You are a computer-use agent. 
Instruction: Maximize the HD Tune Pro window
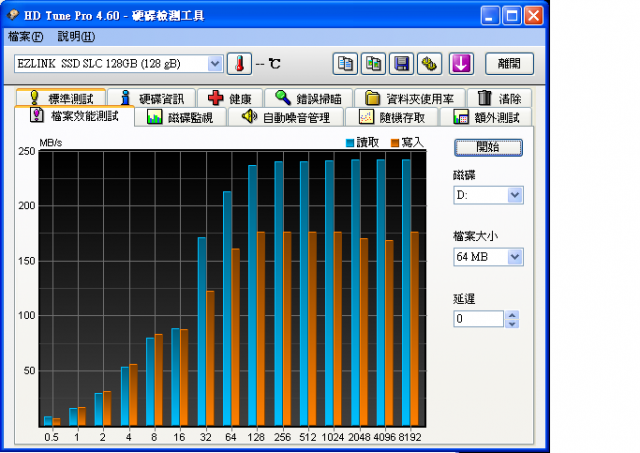512,16
